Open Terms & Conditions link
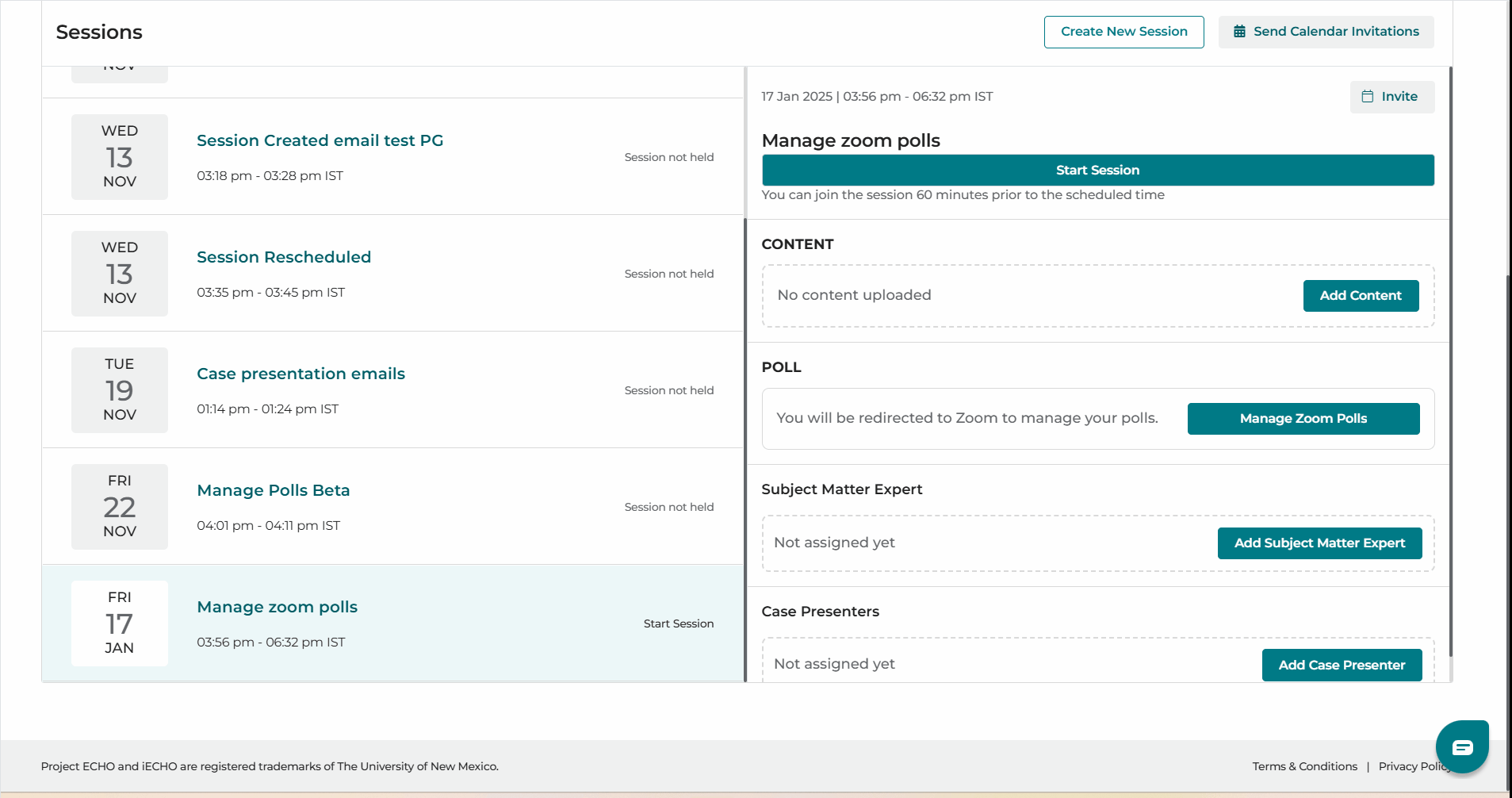The width and height of the screenshot is (1512, 798). coord(1305,766)
